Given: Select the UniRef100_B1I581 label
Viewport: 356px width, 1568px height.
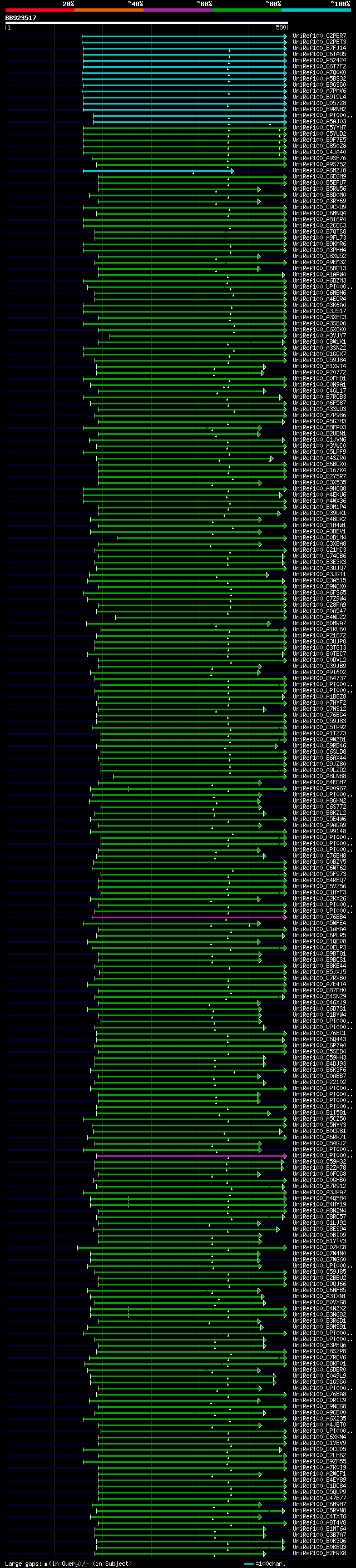Looking at the screenshot, I should click(x=319, y=1112).
